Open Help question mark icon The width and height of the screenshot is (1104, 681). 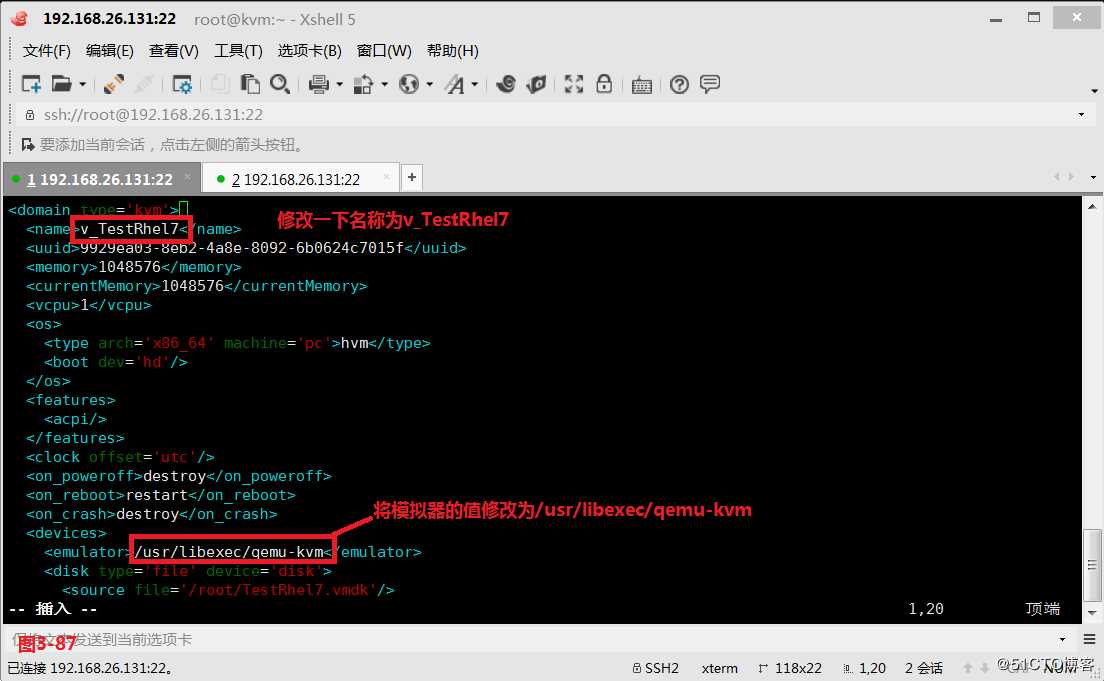tap(679, 85)
